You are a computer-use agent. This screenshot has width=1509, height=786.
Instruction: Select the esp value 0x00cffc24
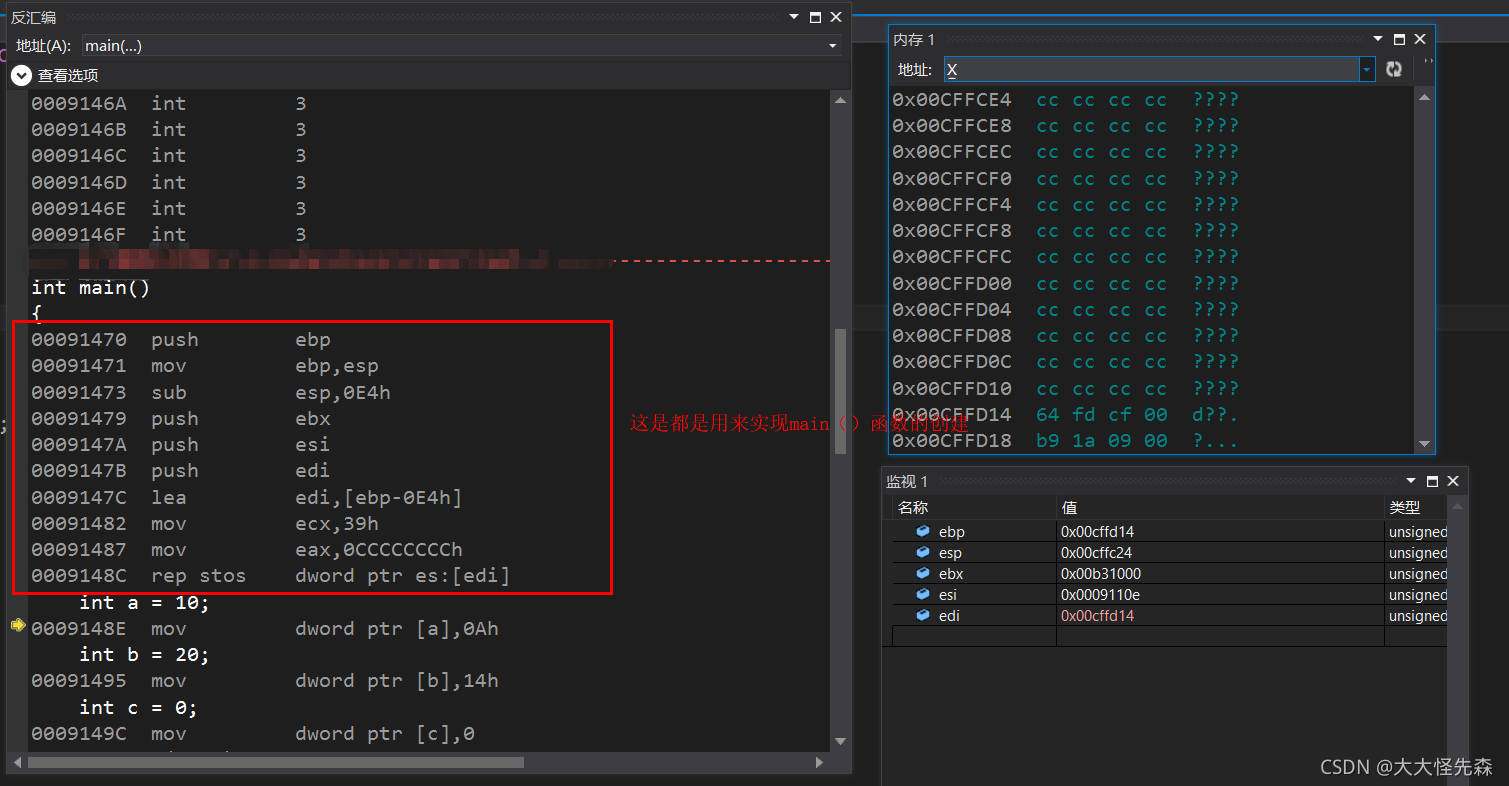(1096, 553)
